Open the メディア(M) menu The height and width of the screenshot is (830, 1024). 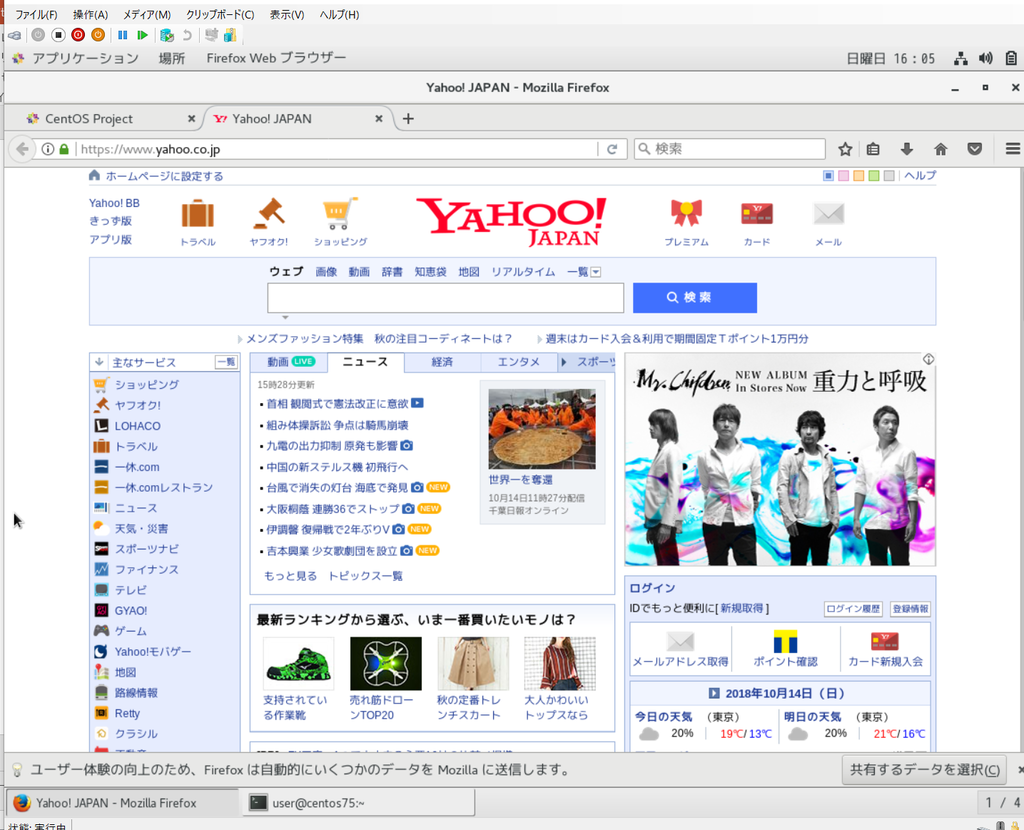[147, 14]
